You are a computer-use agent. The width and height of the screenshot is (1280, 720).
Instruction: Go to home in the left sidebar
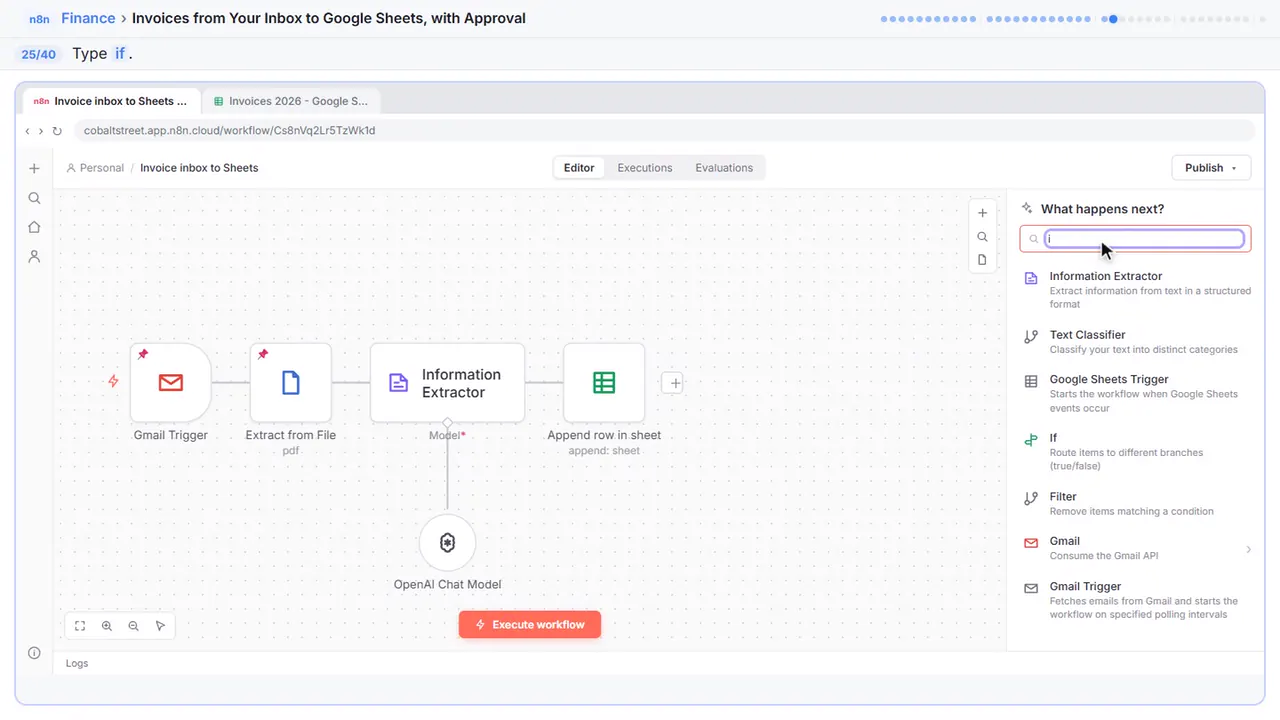(x=34, y=227)
